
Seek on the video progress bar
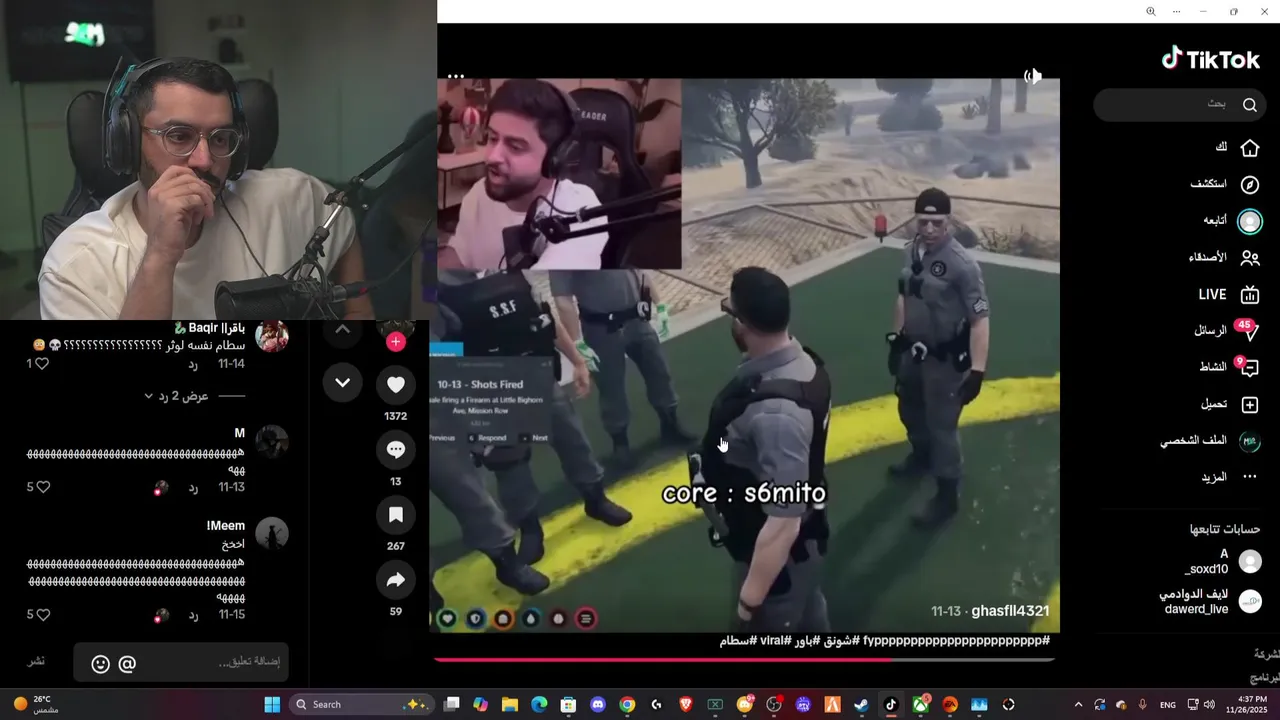coord(744,659)
